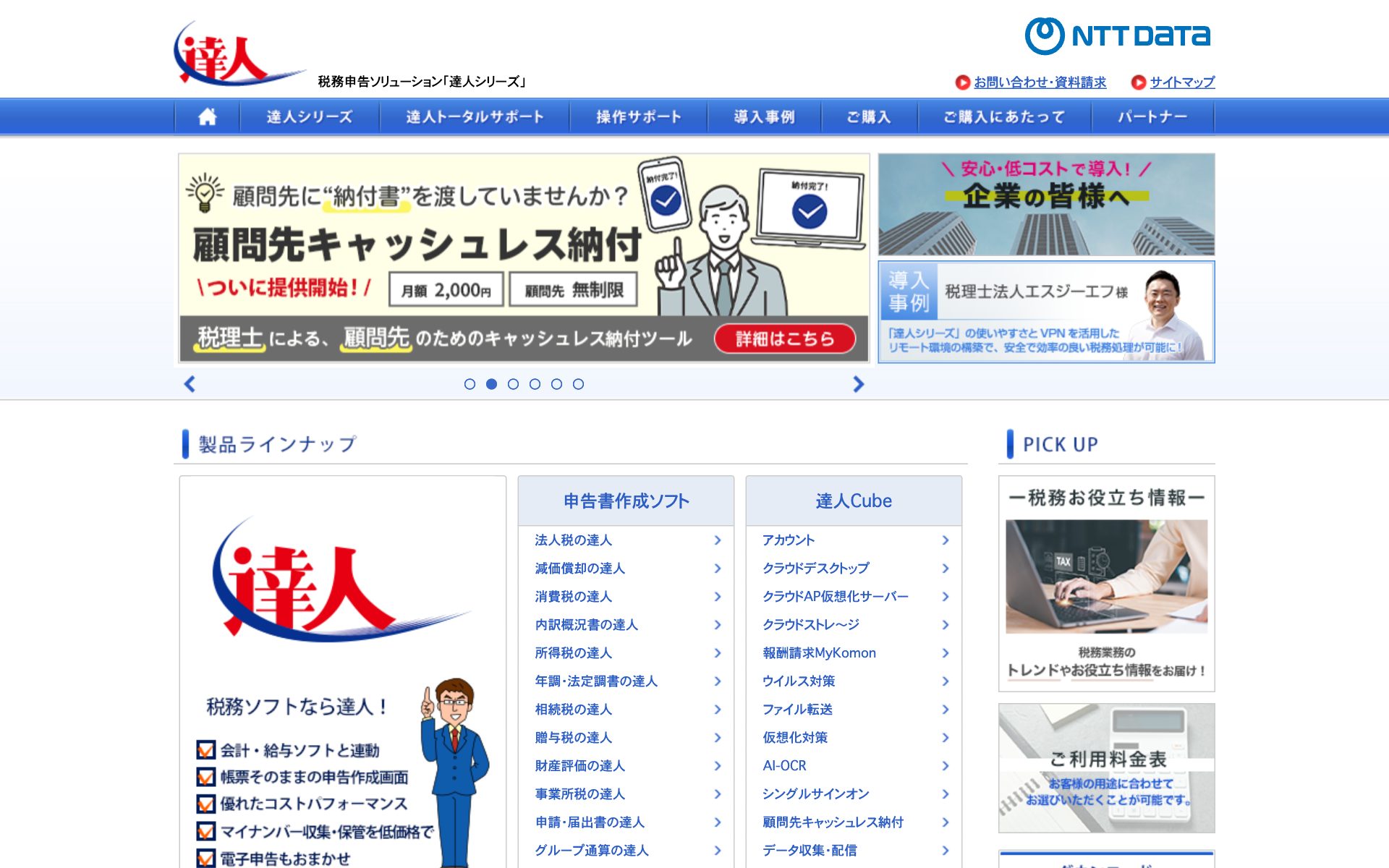1389x868 pixels.
Task: Click red arrow icon beside サイトマップ
Action: [1138, 82]
